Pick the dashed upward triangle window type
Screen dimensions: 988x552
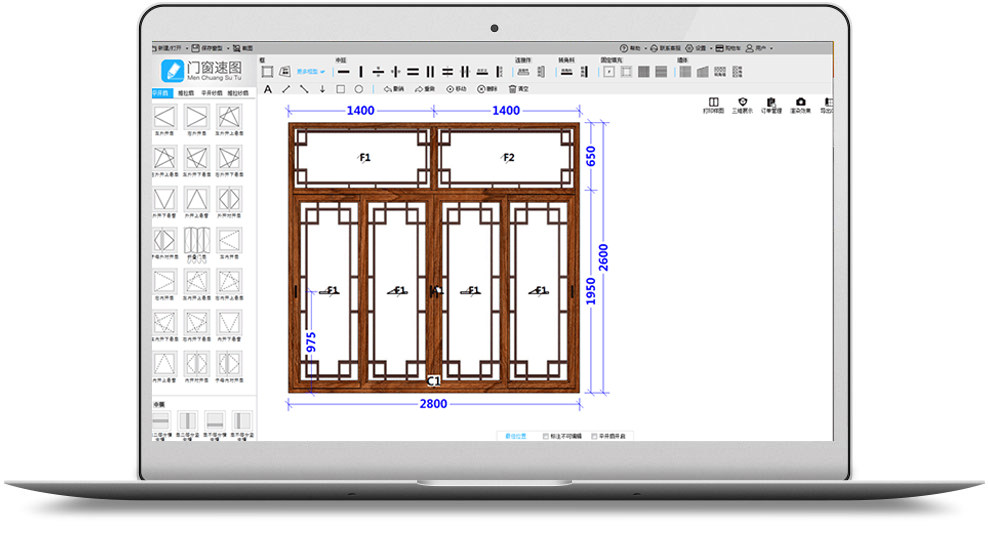coord(164,364)
